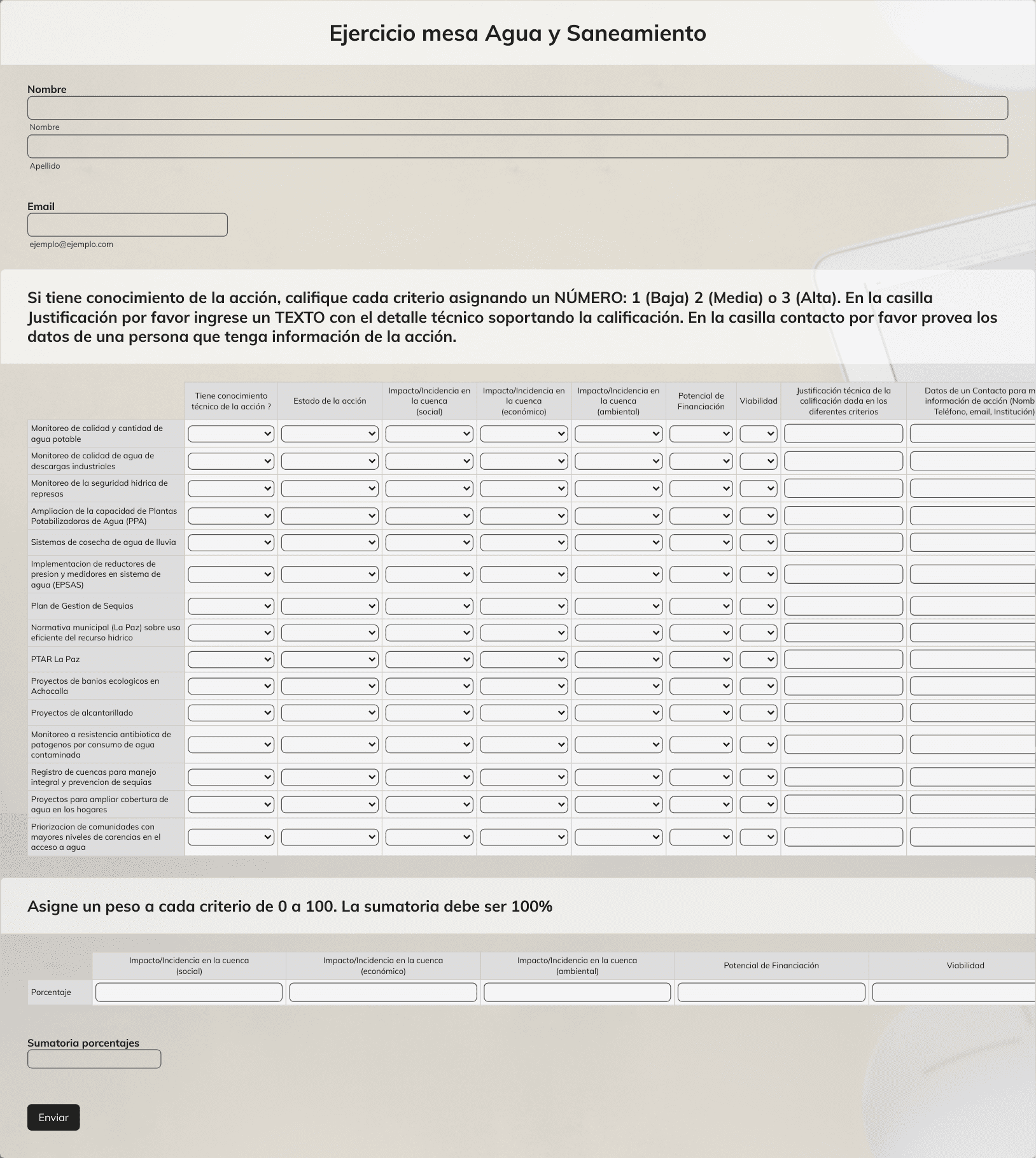
Task: Click Porcentaje field for económico impact weight
Action: [383, 992]
